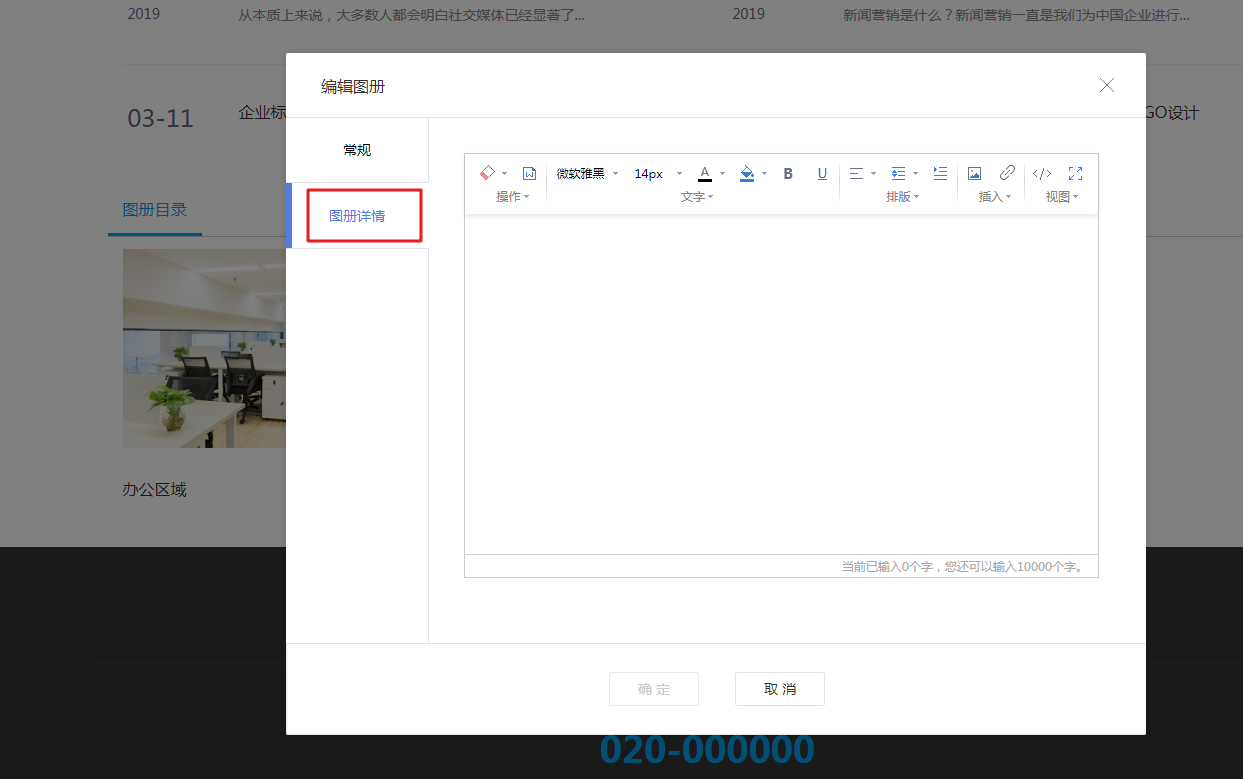Click the indent icon
This screenshot has height=779, width=1243.
pyautogui.click(x=940, y=173)
